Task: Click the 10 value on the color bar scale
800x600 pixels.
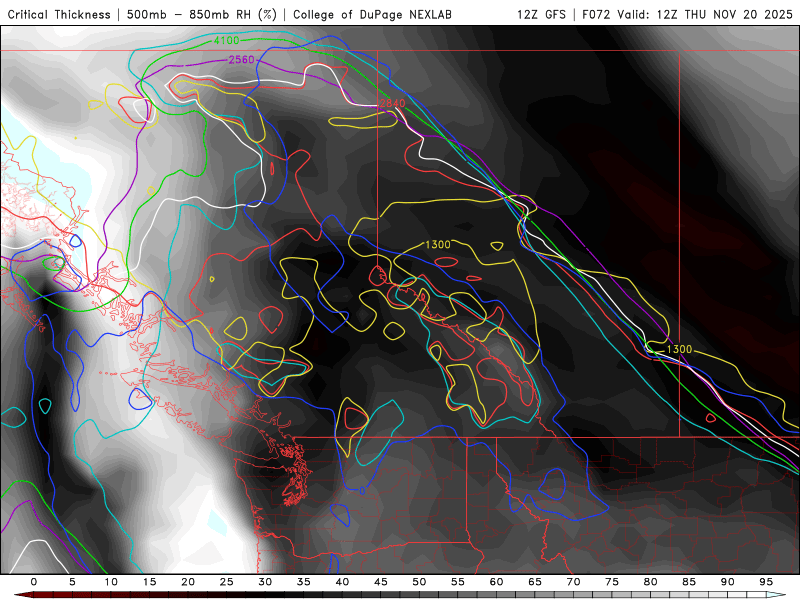Action: point(111,582)
